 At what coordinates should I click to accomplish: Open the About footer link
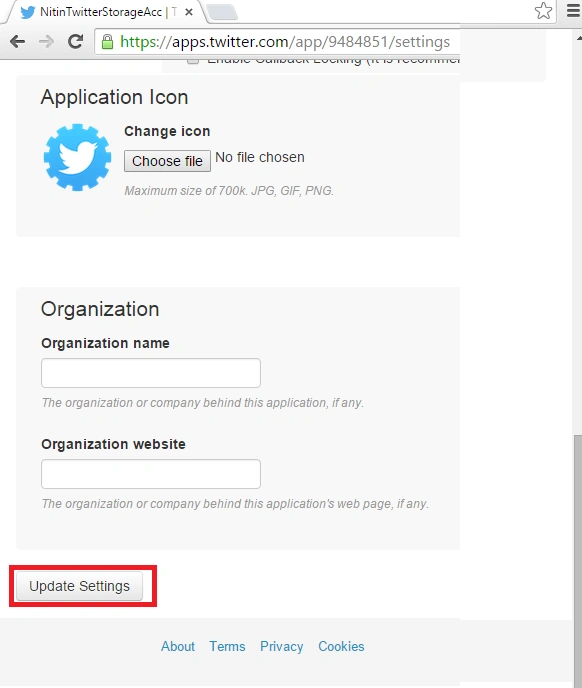click(178, 646)
